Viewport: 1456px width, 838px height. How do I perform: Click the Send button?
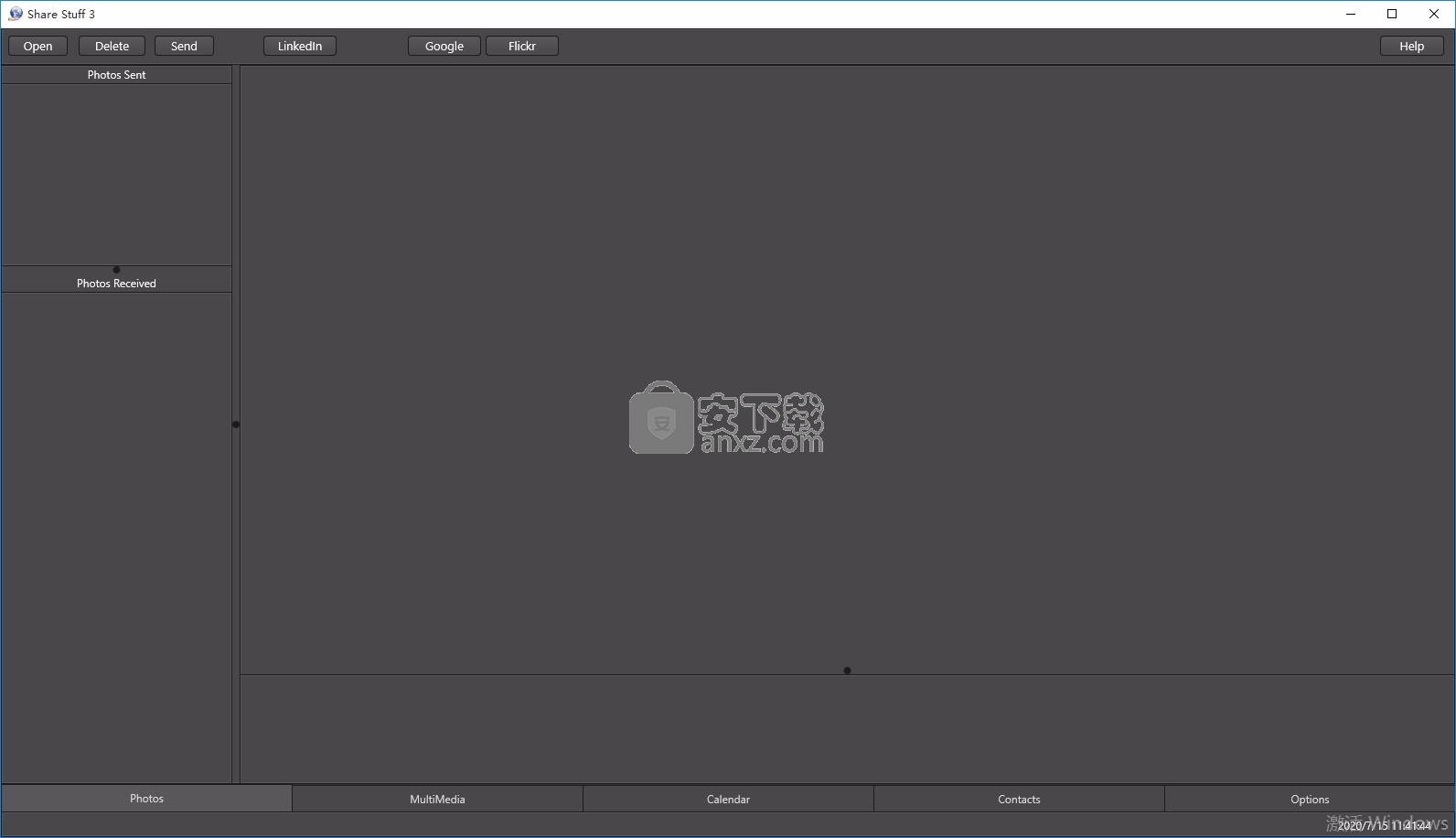(x=184, y=46)
